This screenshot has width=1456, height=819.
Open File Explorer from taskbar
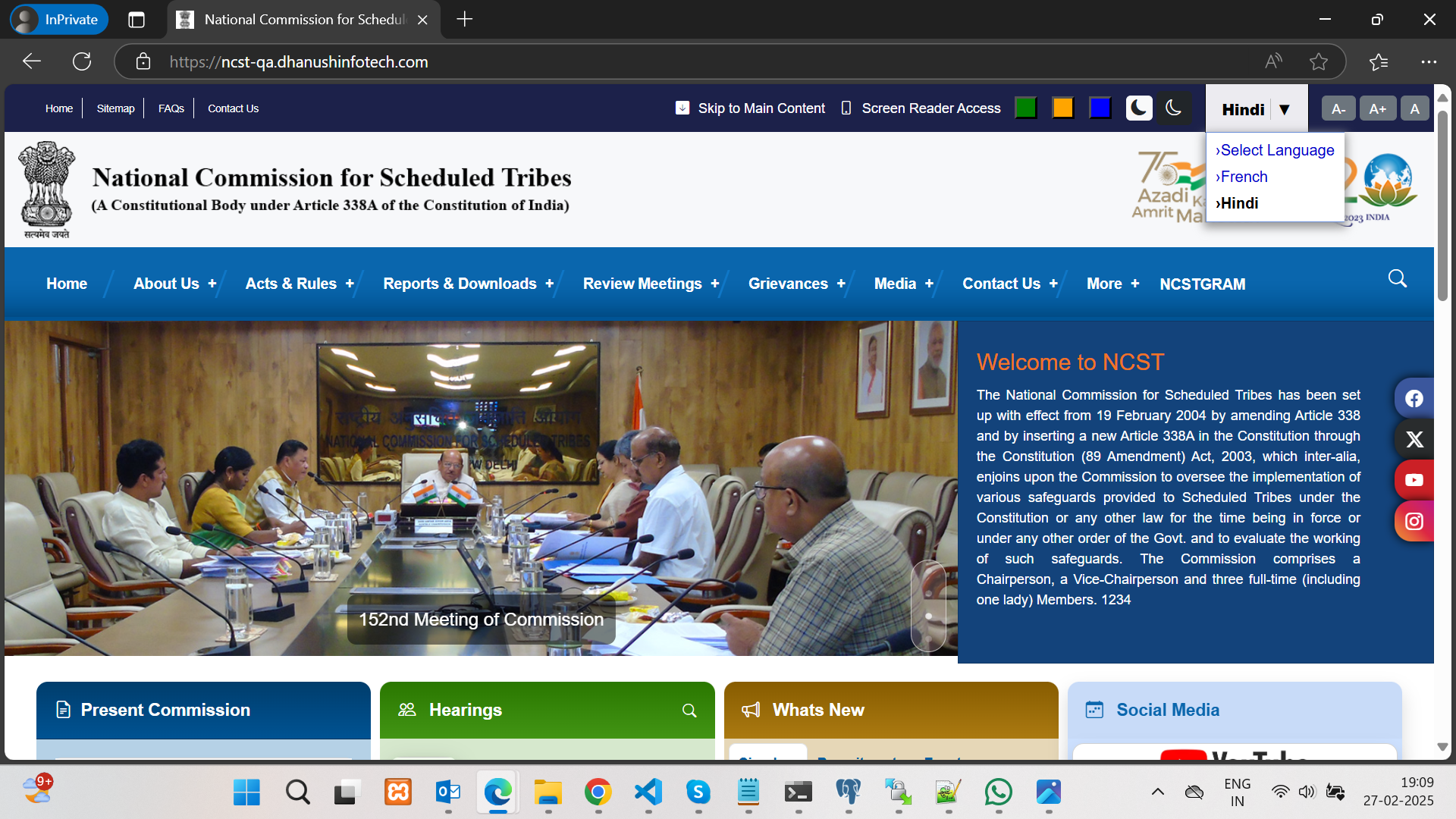pos(548,792)
